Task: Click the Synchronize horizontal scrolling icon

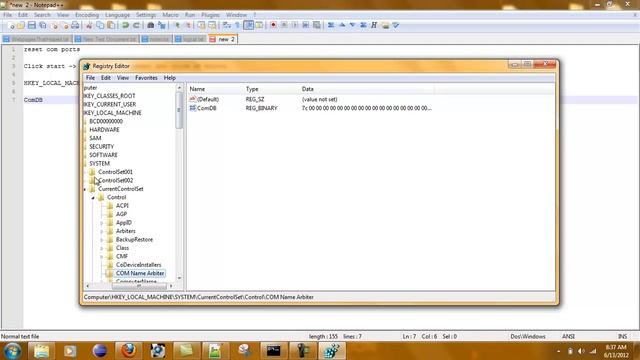Action: tap(212, 25)
